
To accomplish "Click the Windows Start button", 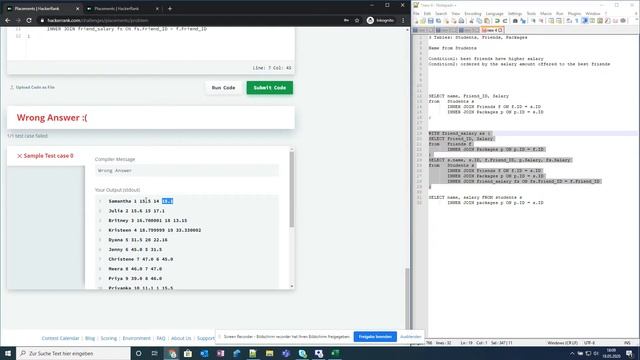I will tap(8, 353).
